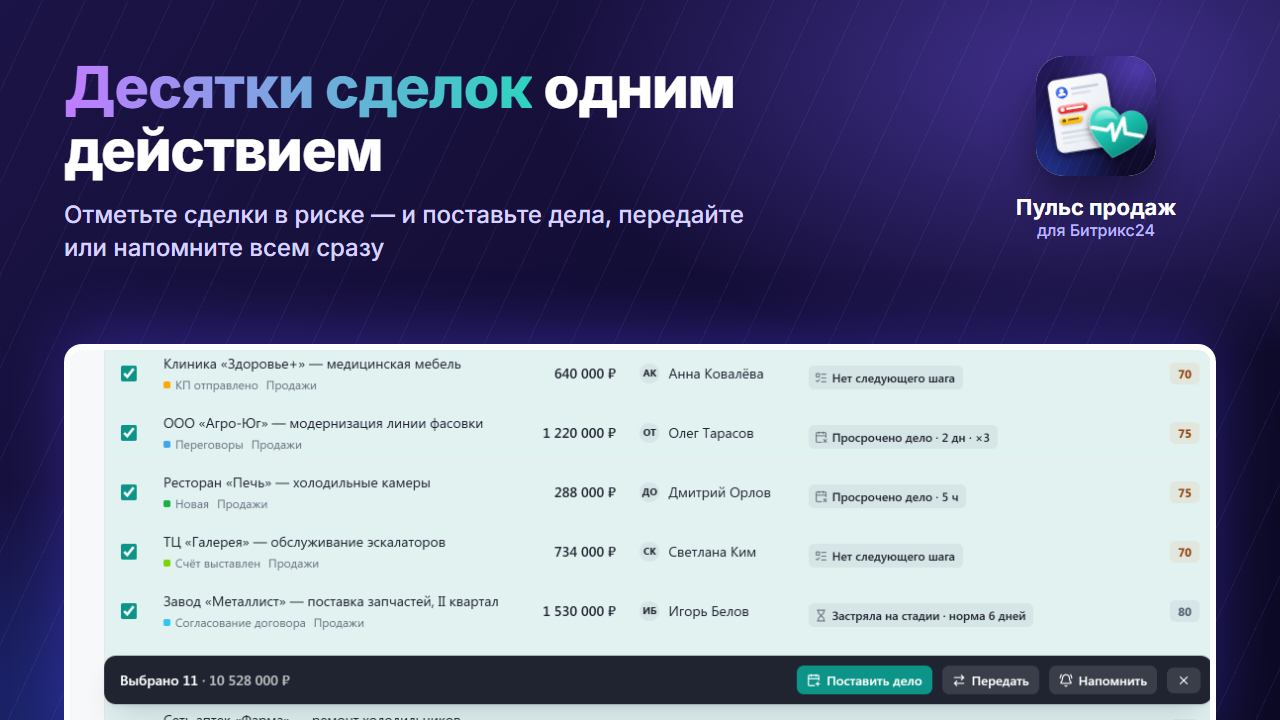Viewport: 1280px width, 720px height.
Task: Click the Напомнить button
Action: [1103, 680]
